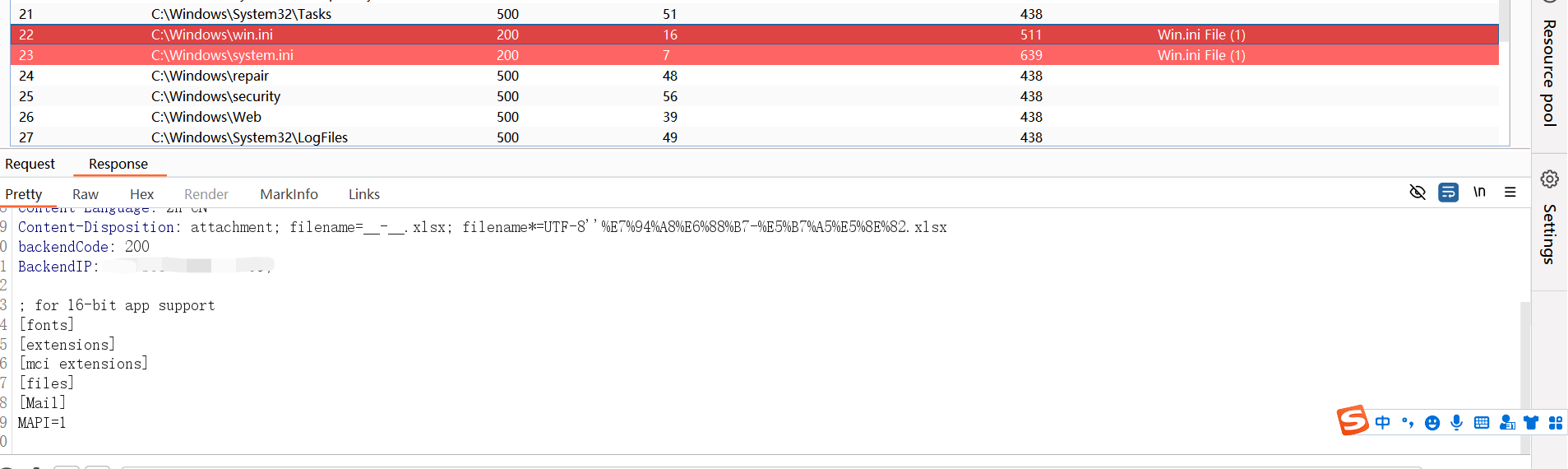
Task: Open the response viewer hamburger menu
Action: pyautogui.click(x=1510, y=192)
